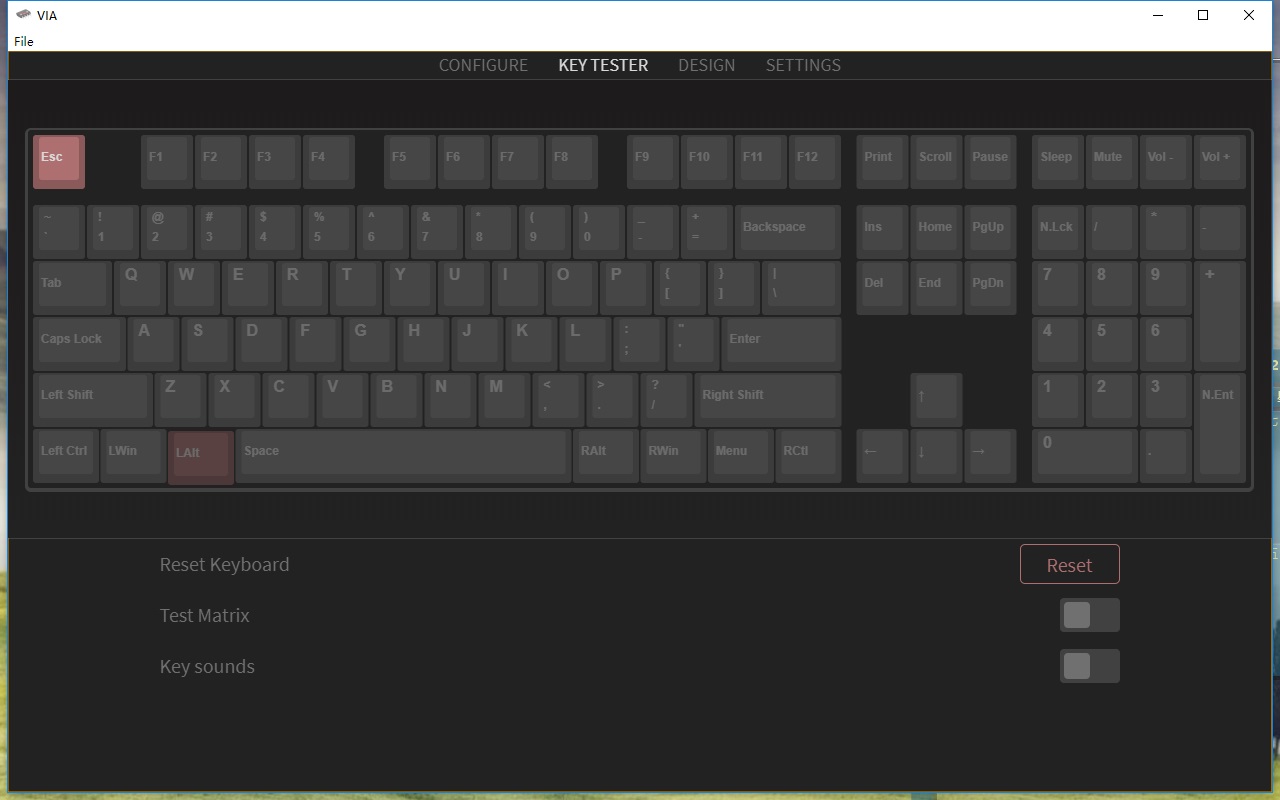
Task: Click the Test Matrix label
Action: 205,615
